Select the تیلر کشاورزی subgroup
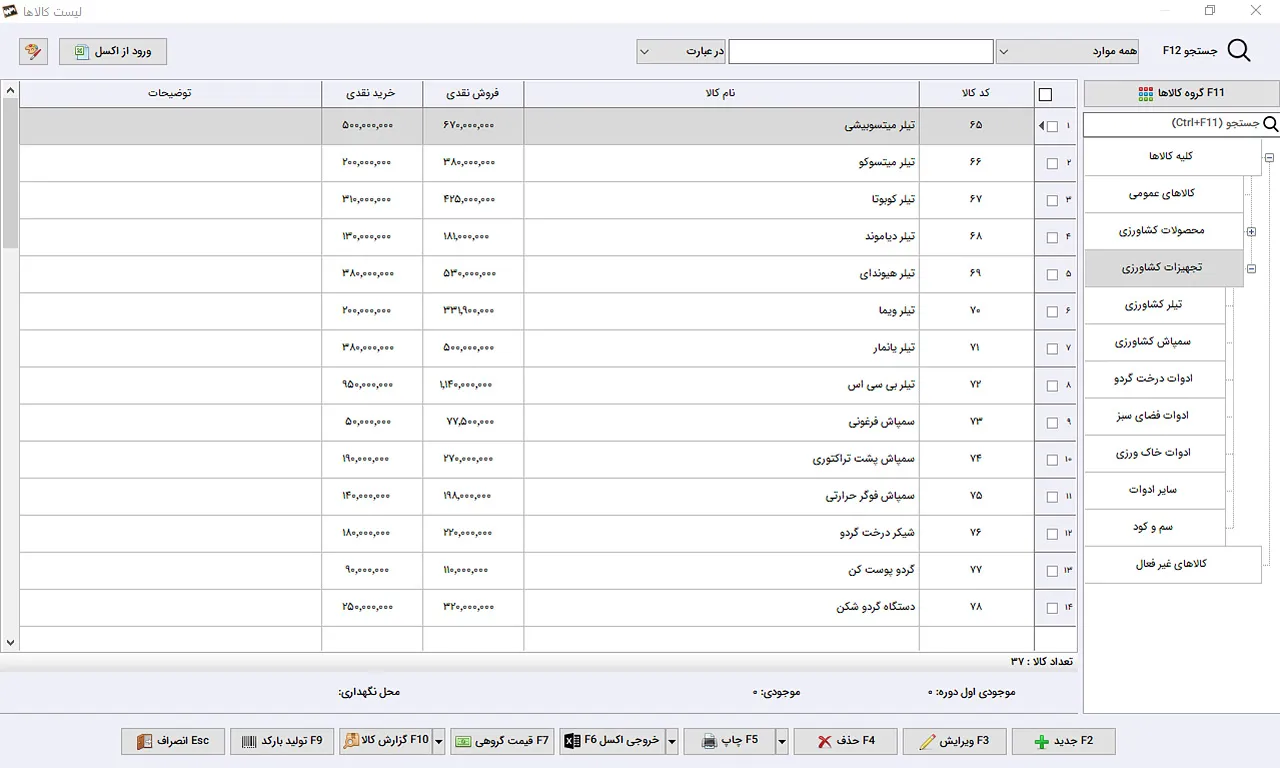Viewport: 1280px width, 768px height. click(x=1155, y=305)
